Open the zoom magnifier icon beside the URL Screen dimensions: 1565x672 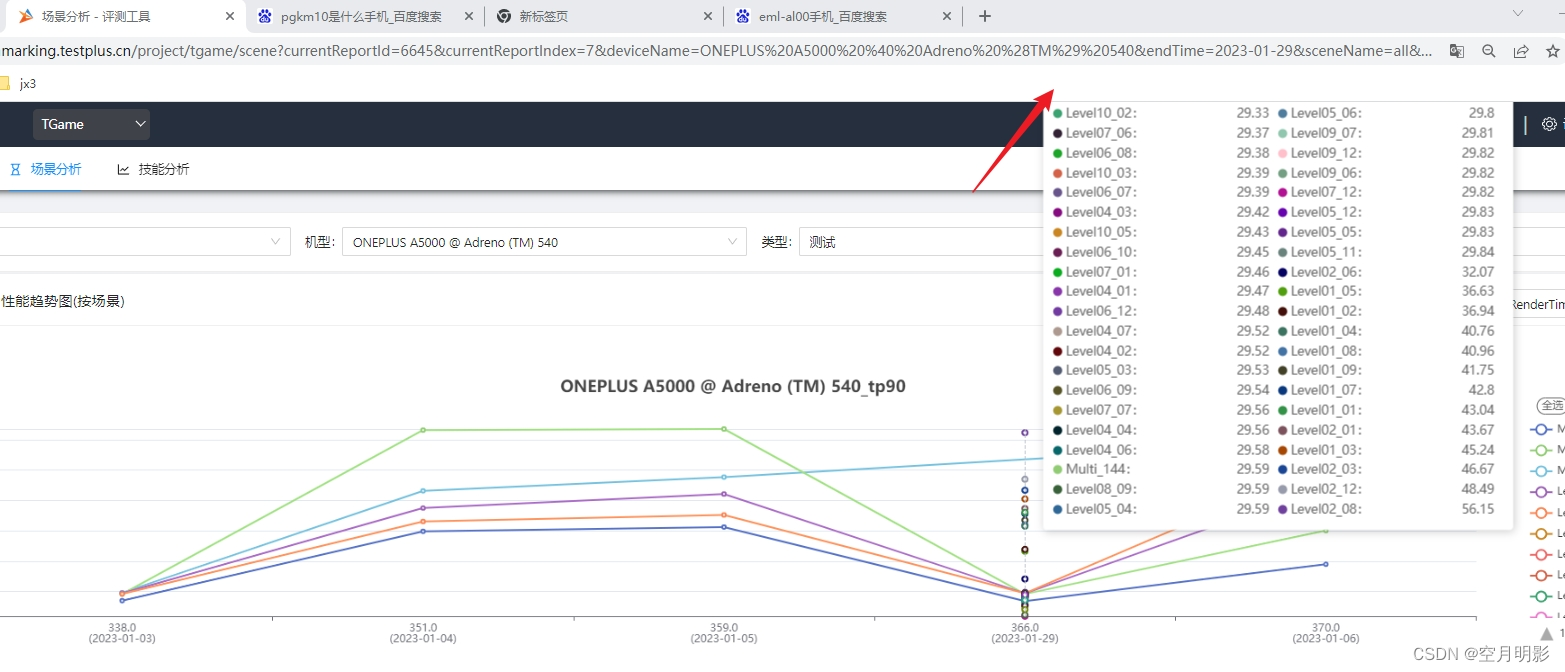[x=1489, y=51]
